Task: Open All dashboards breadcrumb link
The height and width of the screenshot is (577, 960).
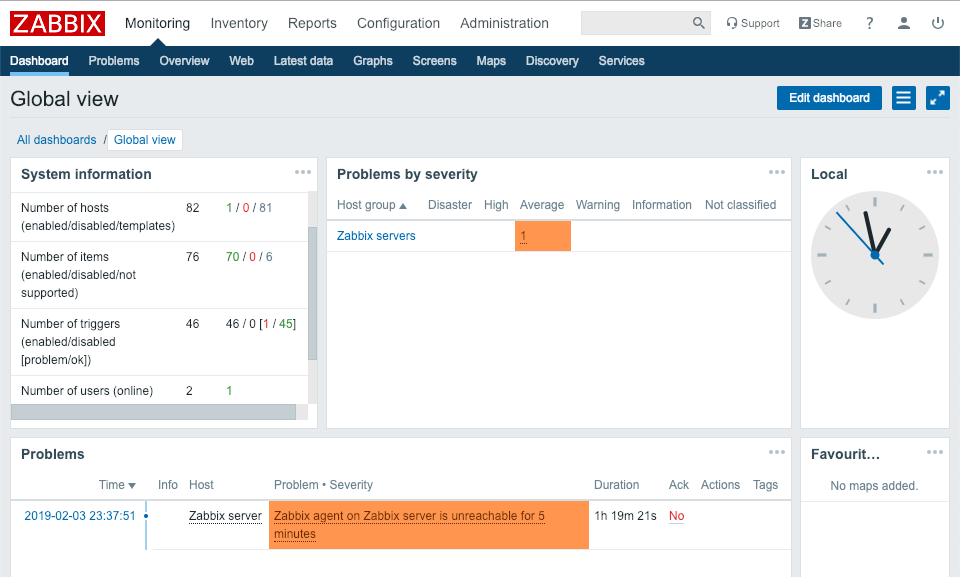Action: tap(56, 140)
